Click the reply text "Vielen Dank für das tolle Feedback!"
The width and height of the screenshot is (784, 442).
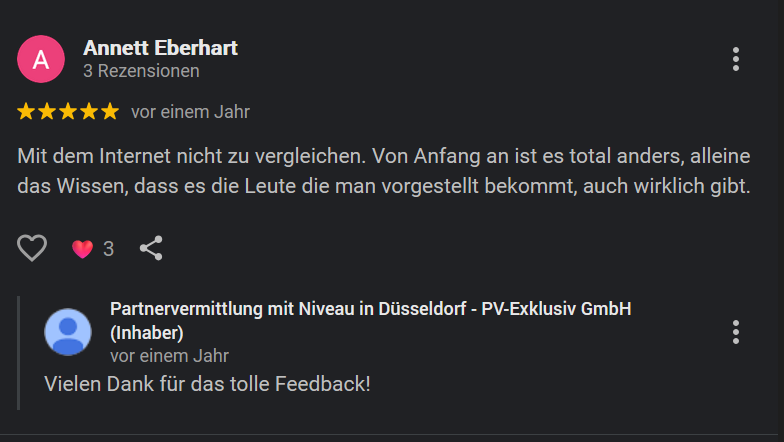[208, 383]
